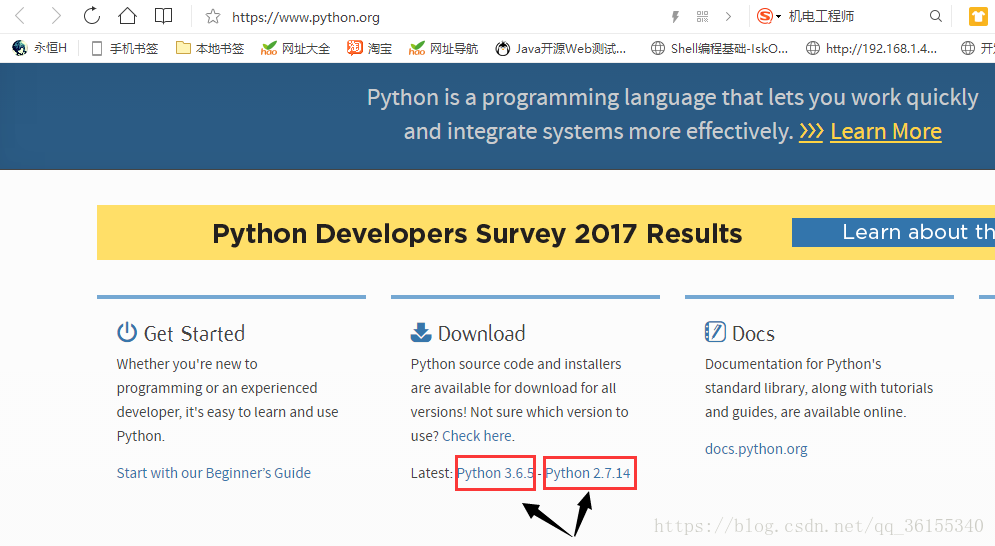Open the Get Started heading
Viewport: 995px width, 546px height.
(194, 333)
